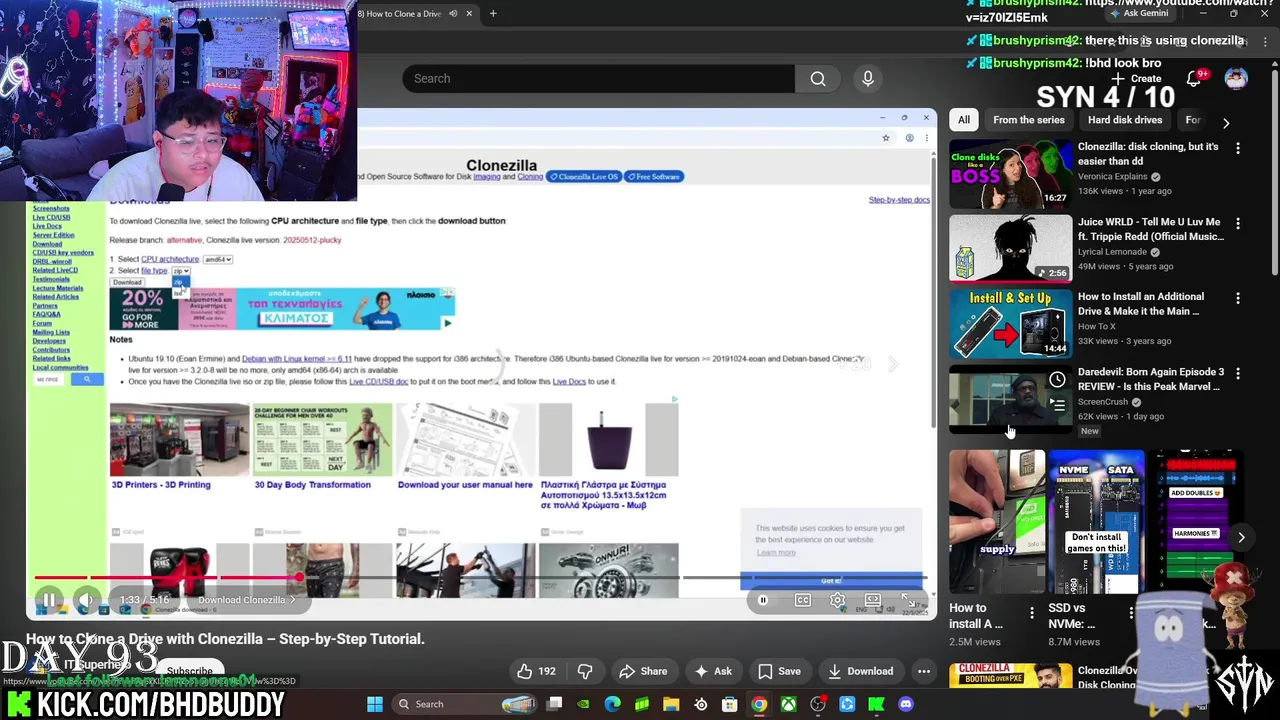Save the video to a playlist
The image size is (1280, 720).
779,671
